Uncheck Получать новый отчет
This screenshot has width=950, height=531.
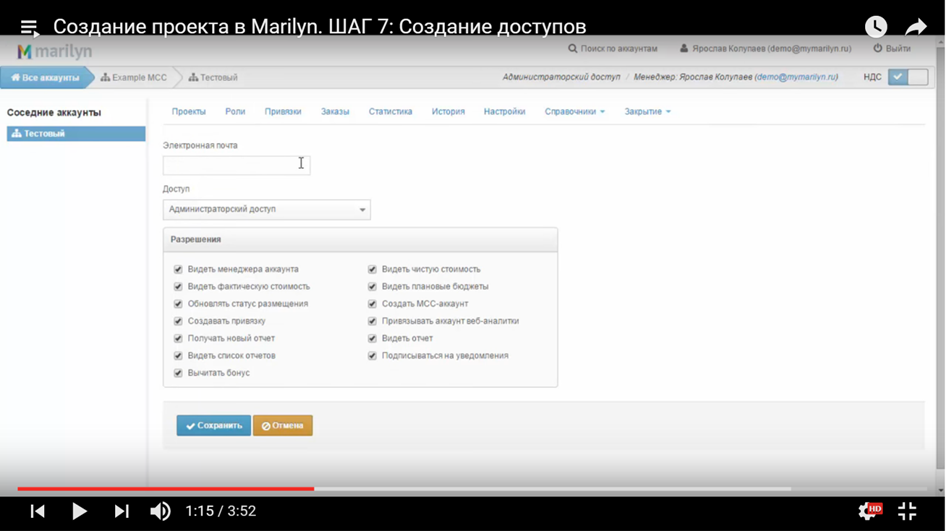point(178,338)
